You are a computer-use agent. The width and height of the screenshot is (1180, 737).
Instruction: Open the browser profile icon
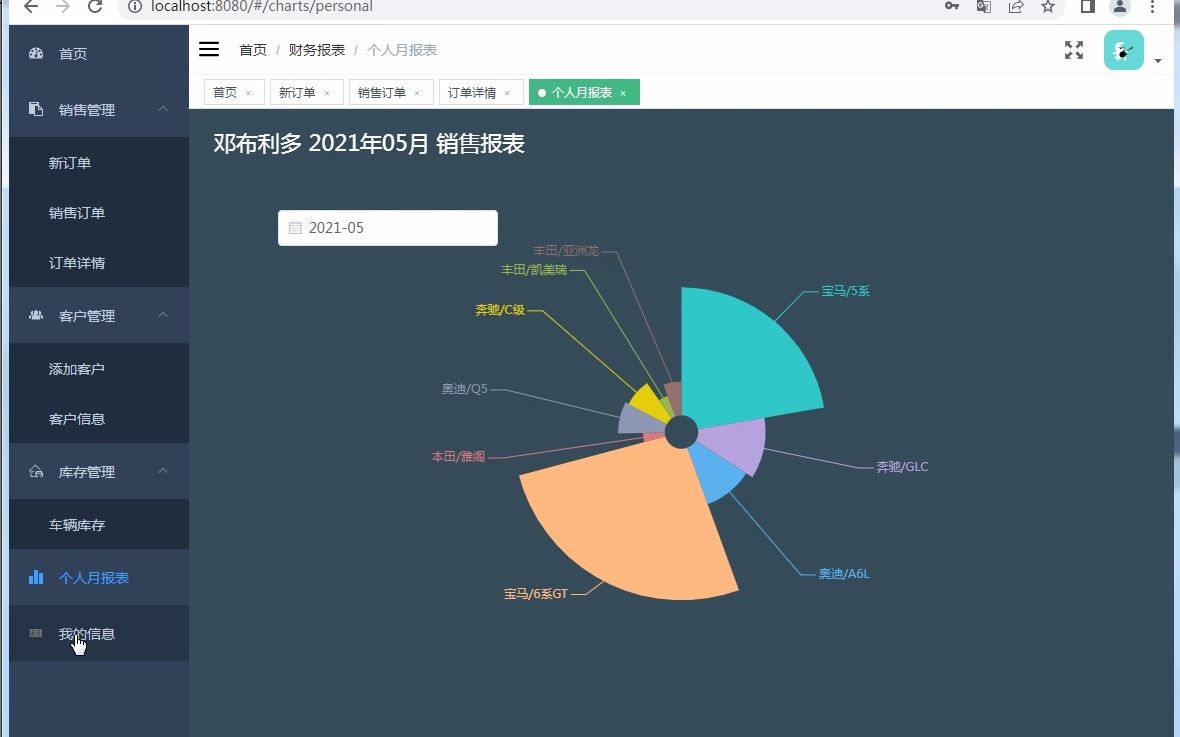[x=1120, y=7]
